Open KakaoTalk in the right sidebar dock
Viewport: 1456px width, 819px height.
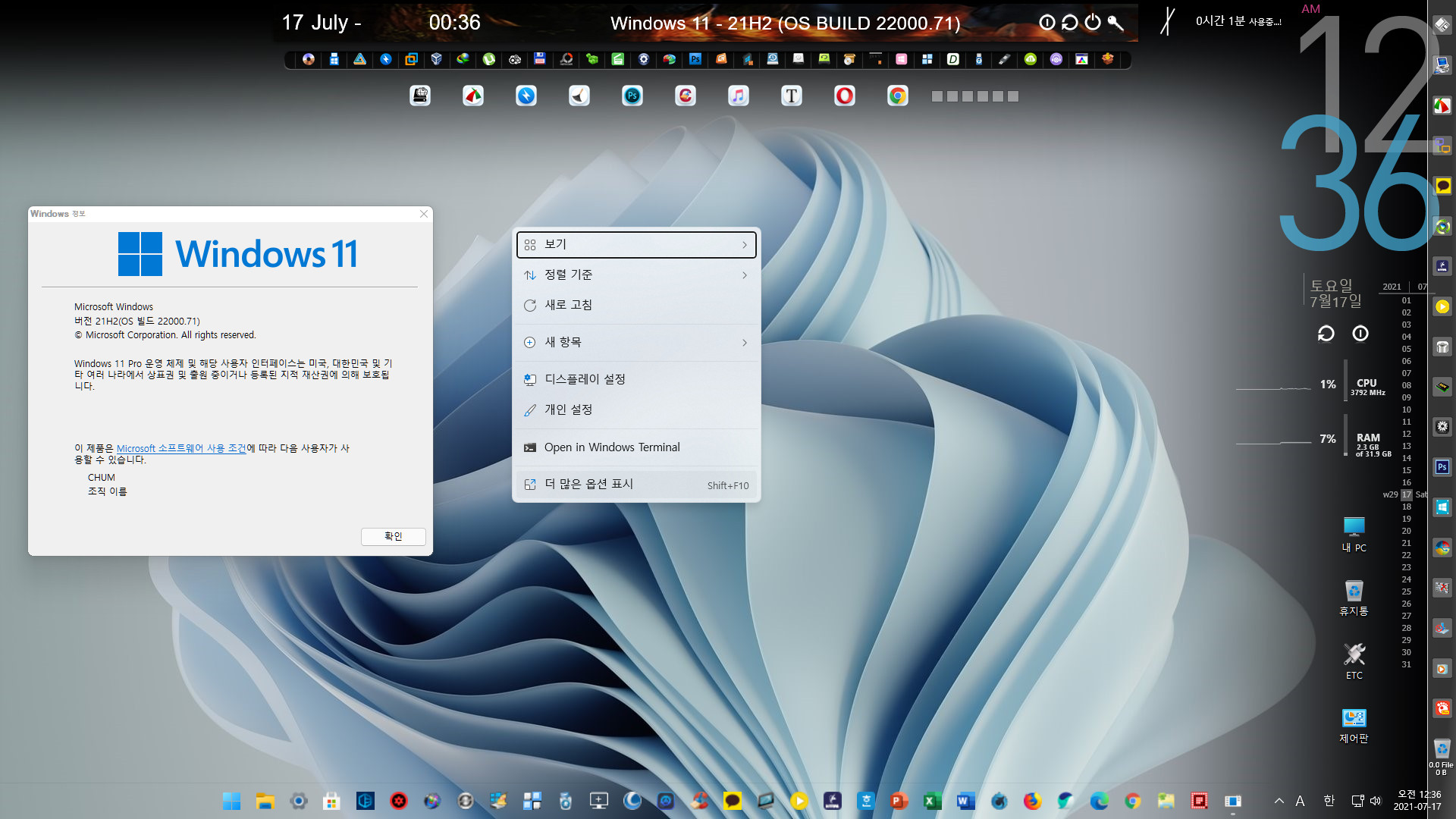point(1442,186)
